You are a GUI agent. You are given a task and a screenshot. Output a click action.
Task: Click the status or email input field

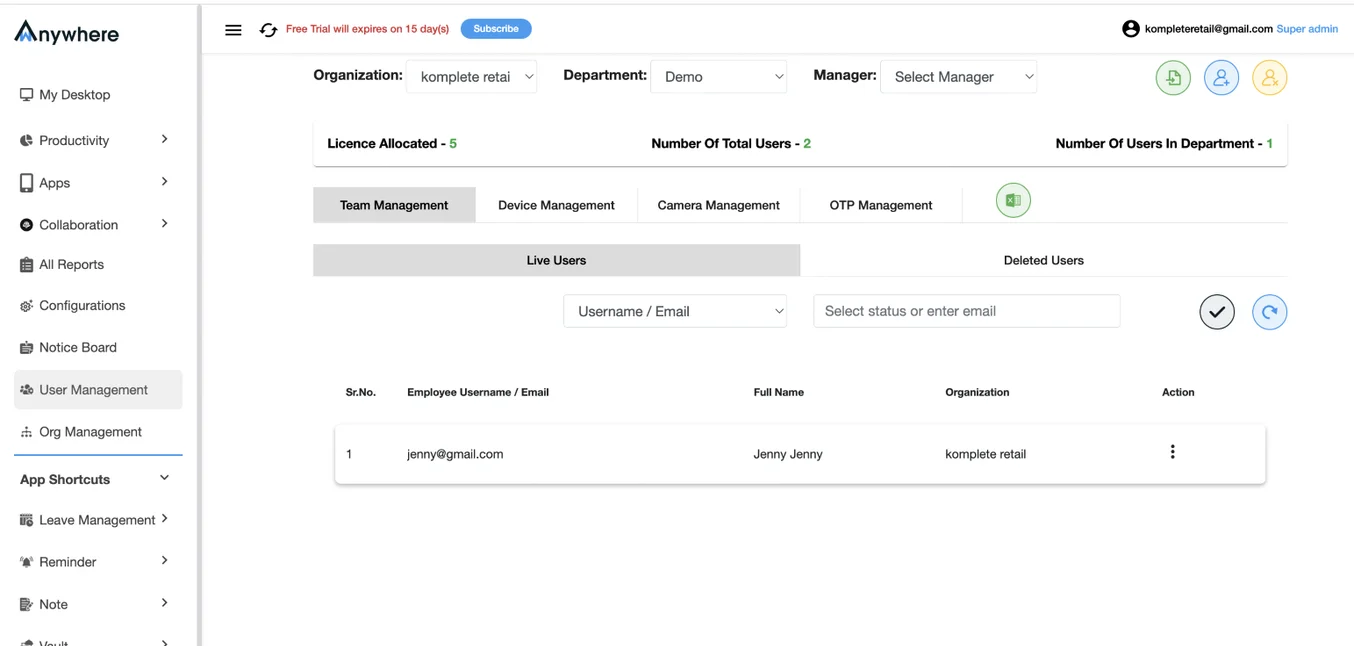966,311
